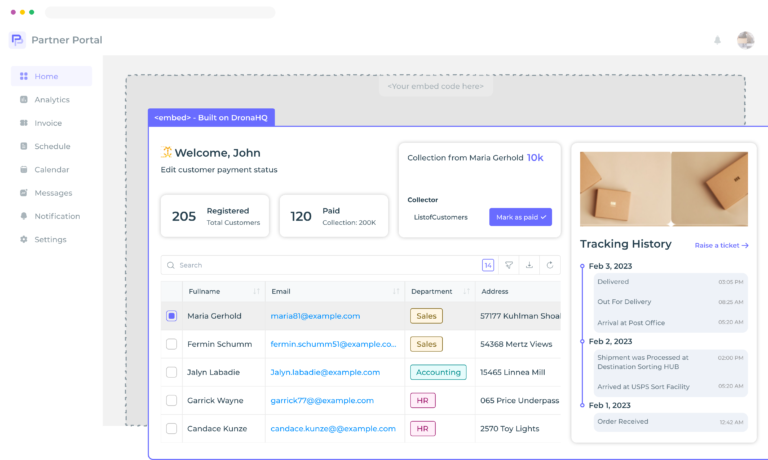Check the Jalyn Labadie row checkbox
Viewport: 768px width, 460px height.
click(171, 372)
